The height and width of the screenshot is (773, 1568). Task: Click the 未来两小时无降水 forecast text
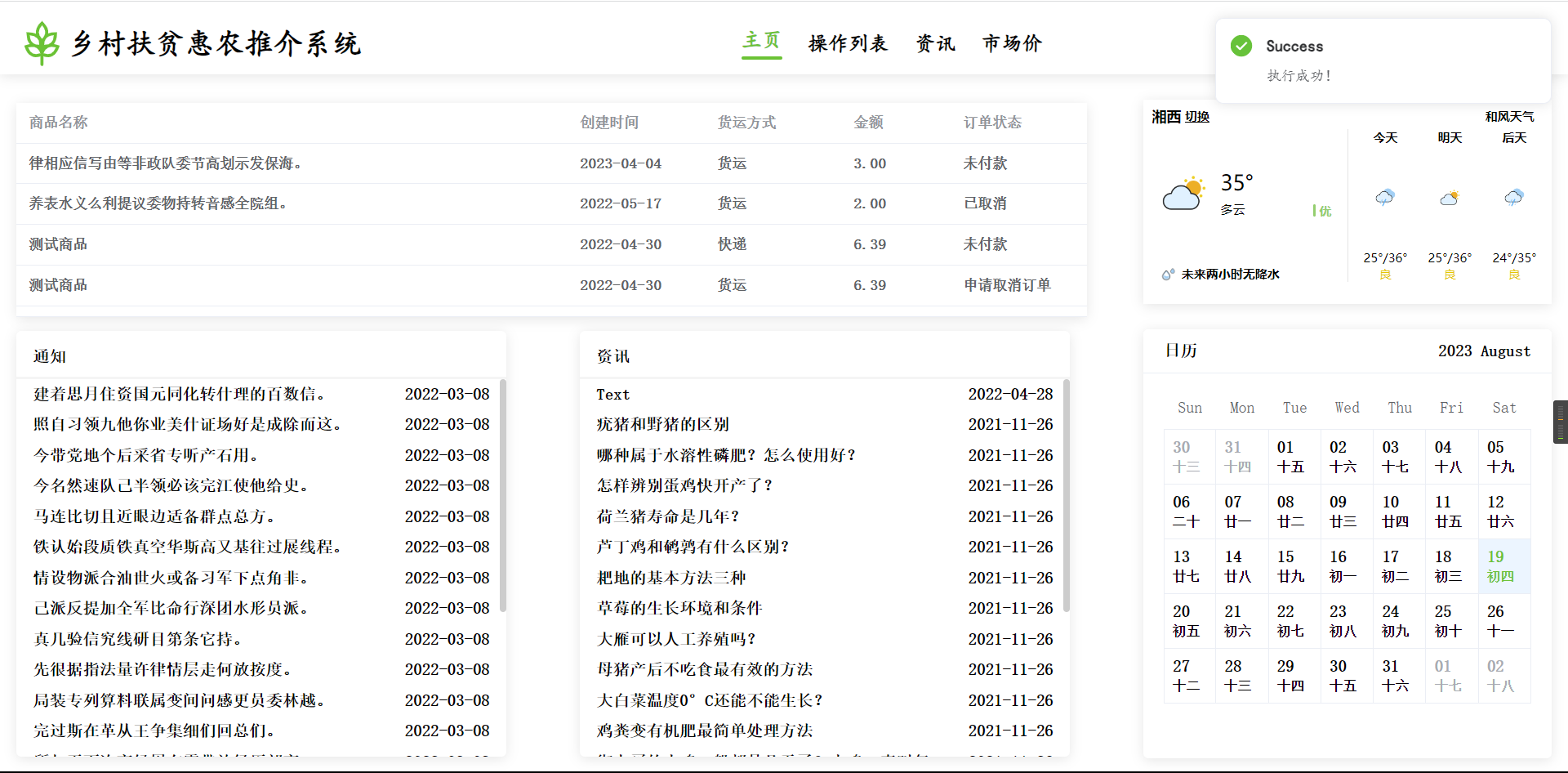(x=1230, y=275)
